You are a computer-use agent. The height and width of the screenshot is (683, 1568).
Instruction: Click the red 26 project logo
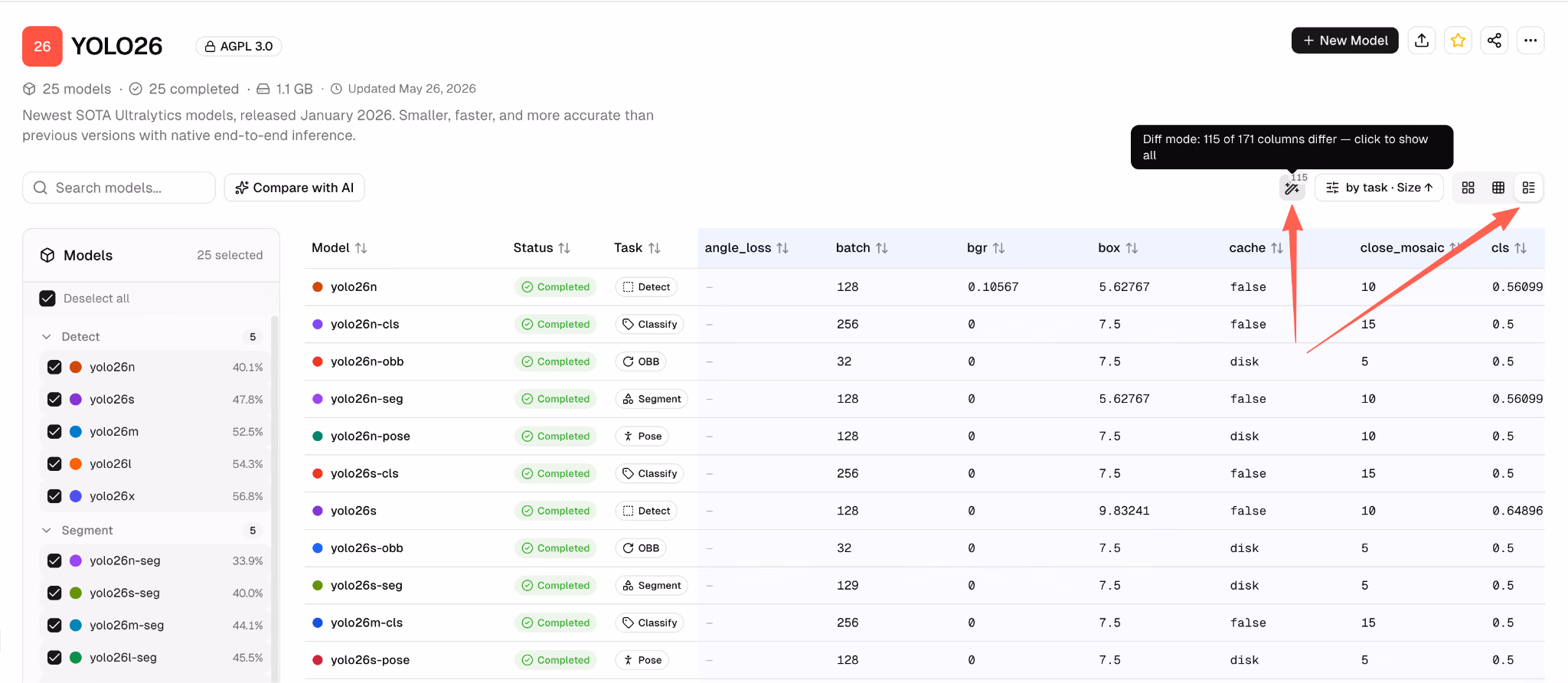point(42,46)
